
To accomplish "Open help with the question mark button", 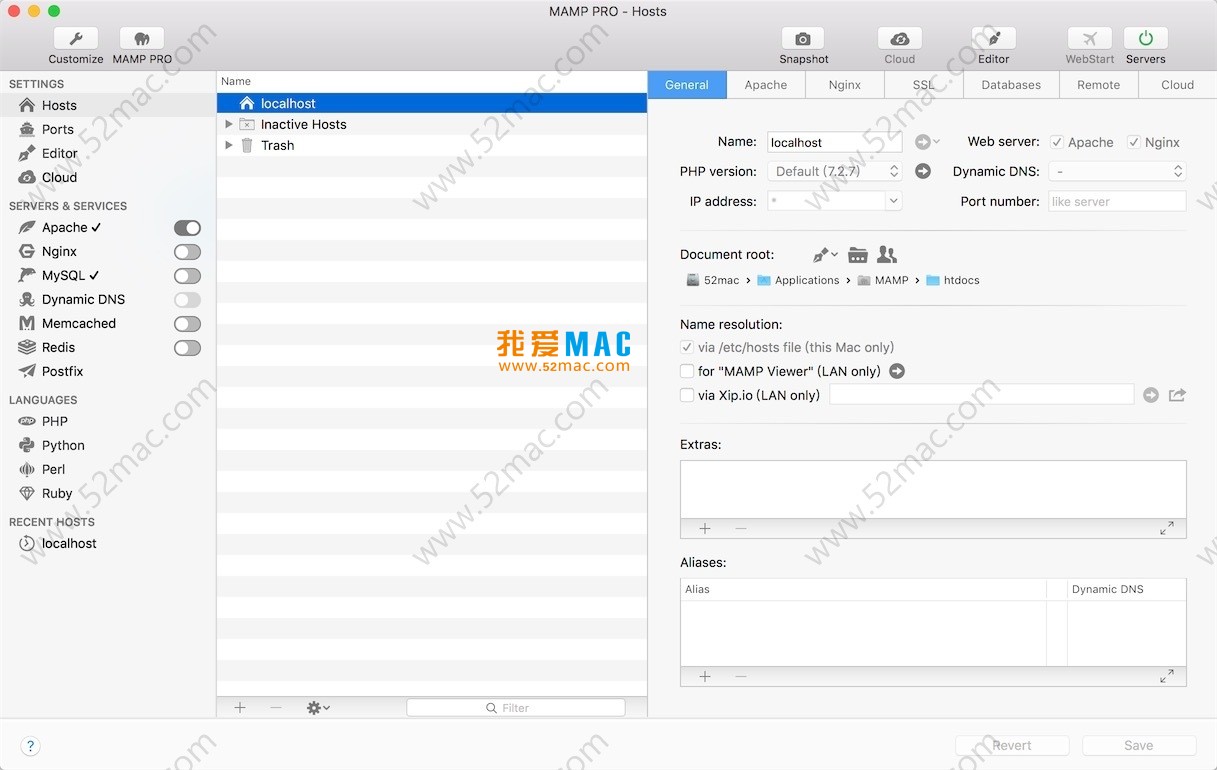I will 30,746.
